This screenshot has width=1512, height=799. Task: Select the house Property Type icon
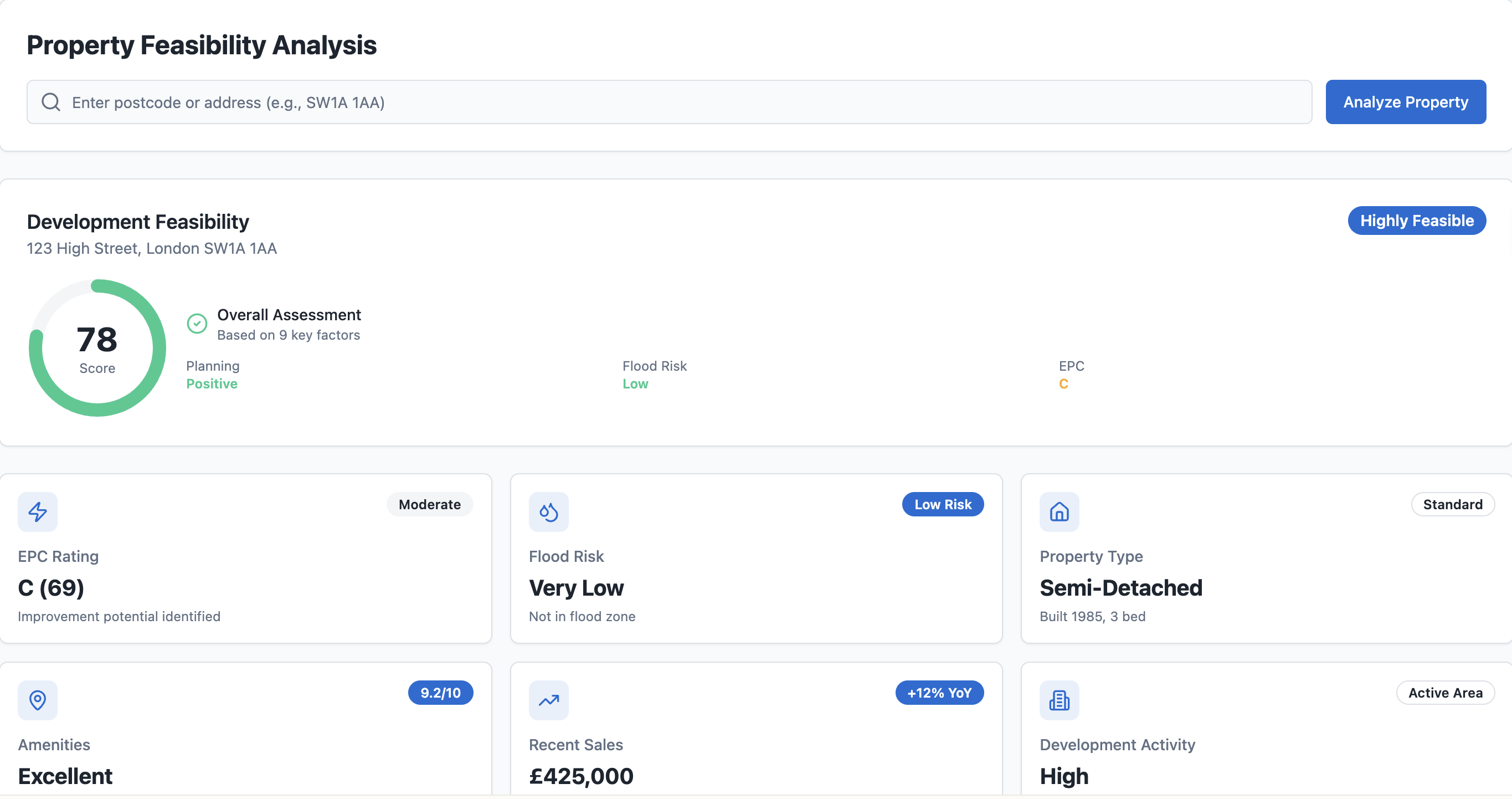pos(1059,511)
